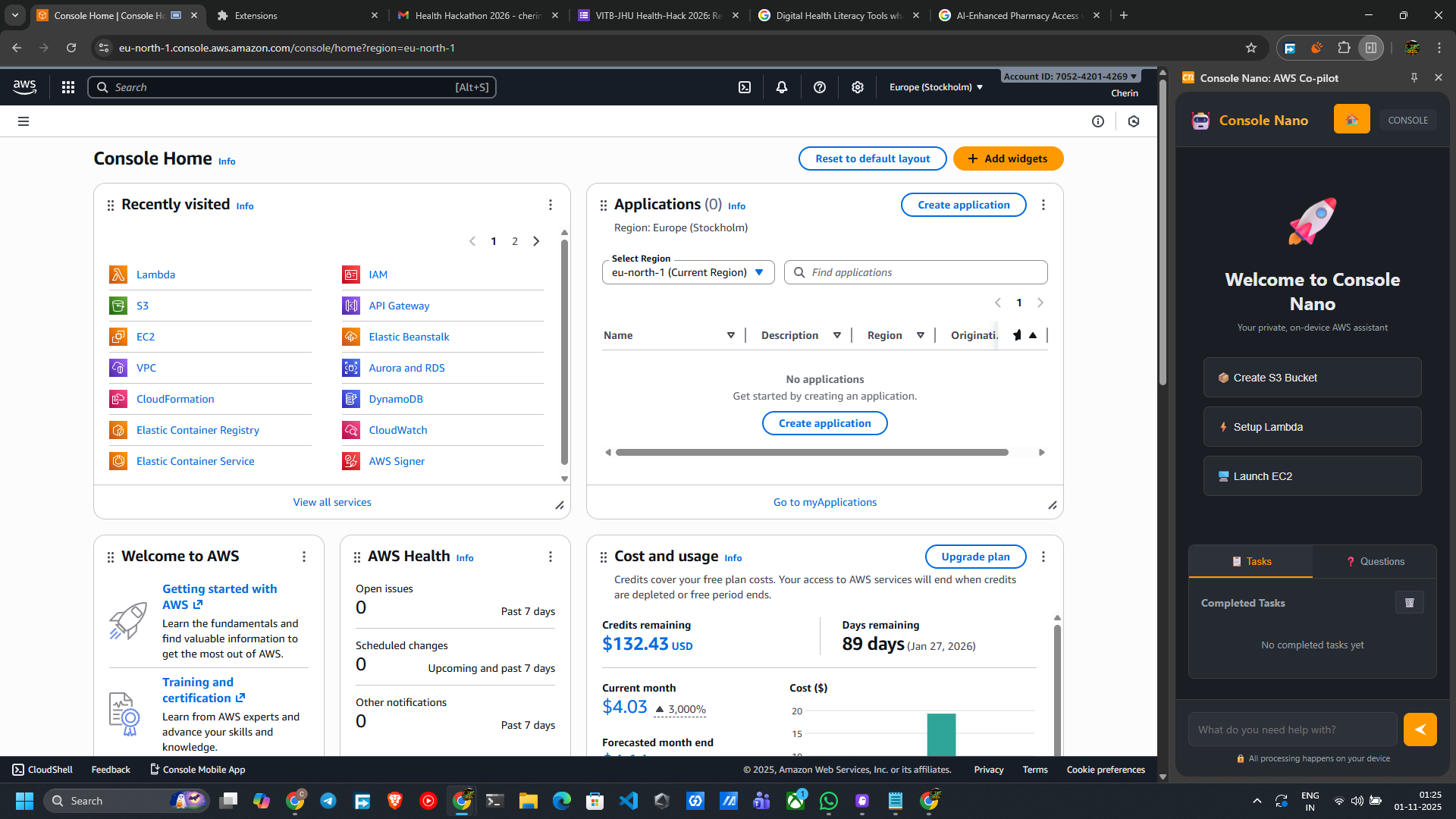Open the CloudShell icon in top navigation
Screen dimensions: 1456x819
[x=745, y=87]
